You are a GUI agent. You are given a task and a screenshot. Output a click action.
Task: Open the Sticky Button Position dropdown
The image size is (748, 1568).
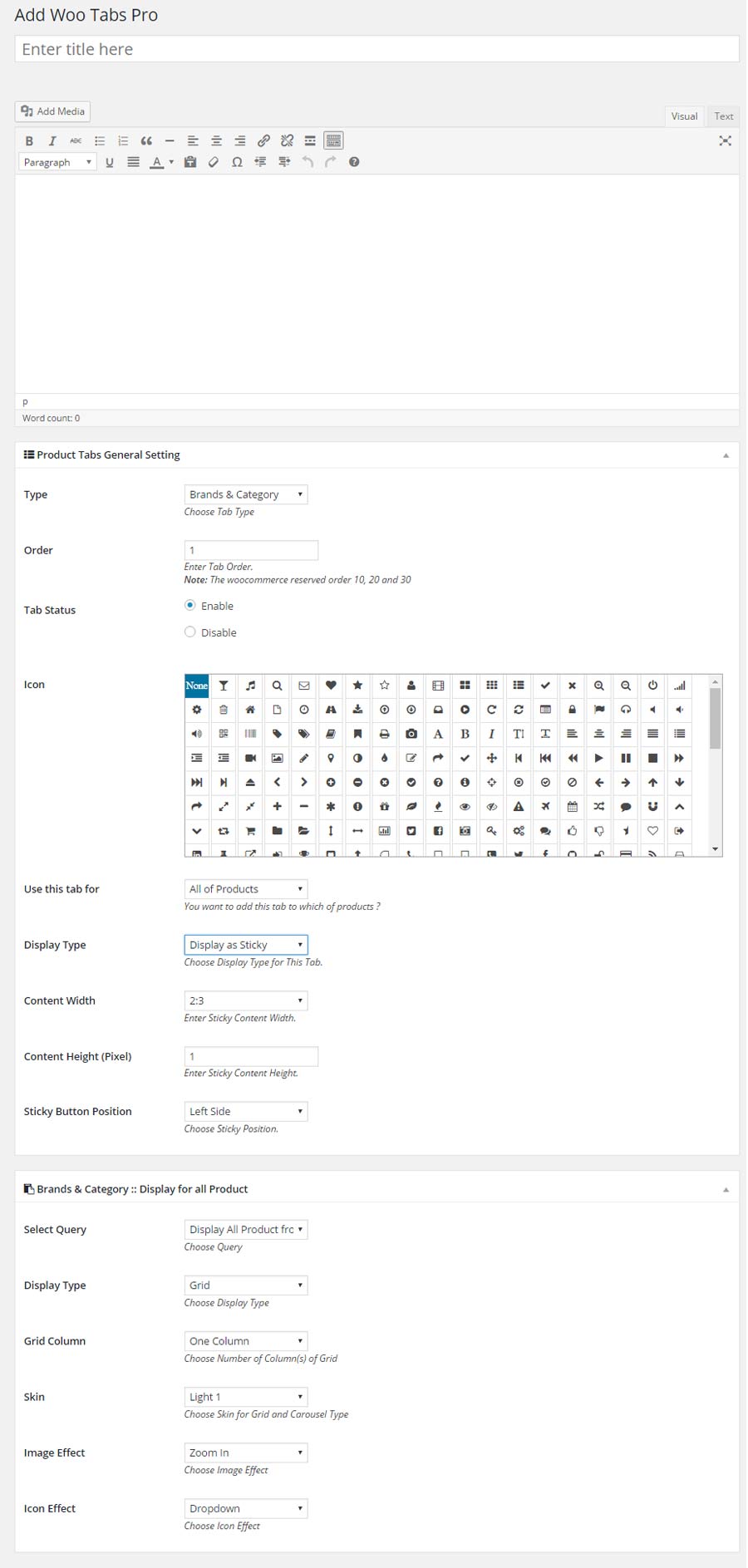[x=245, y=1112]
